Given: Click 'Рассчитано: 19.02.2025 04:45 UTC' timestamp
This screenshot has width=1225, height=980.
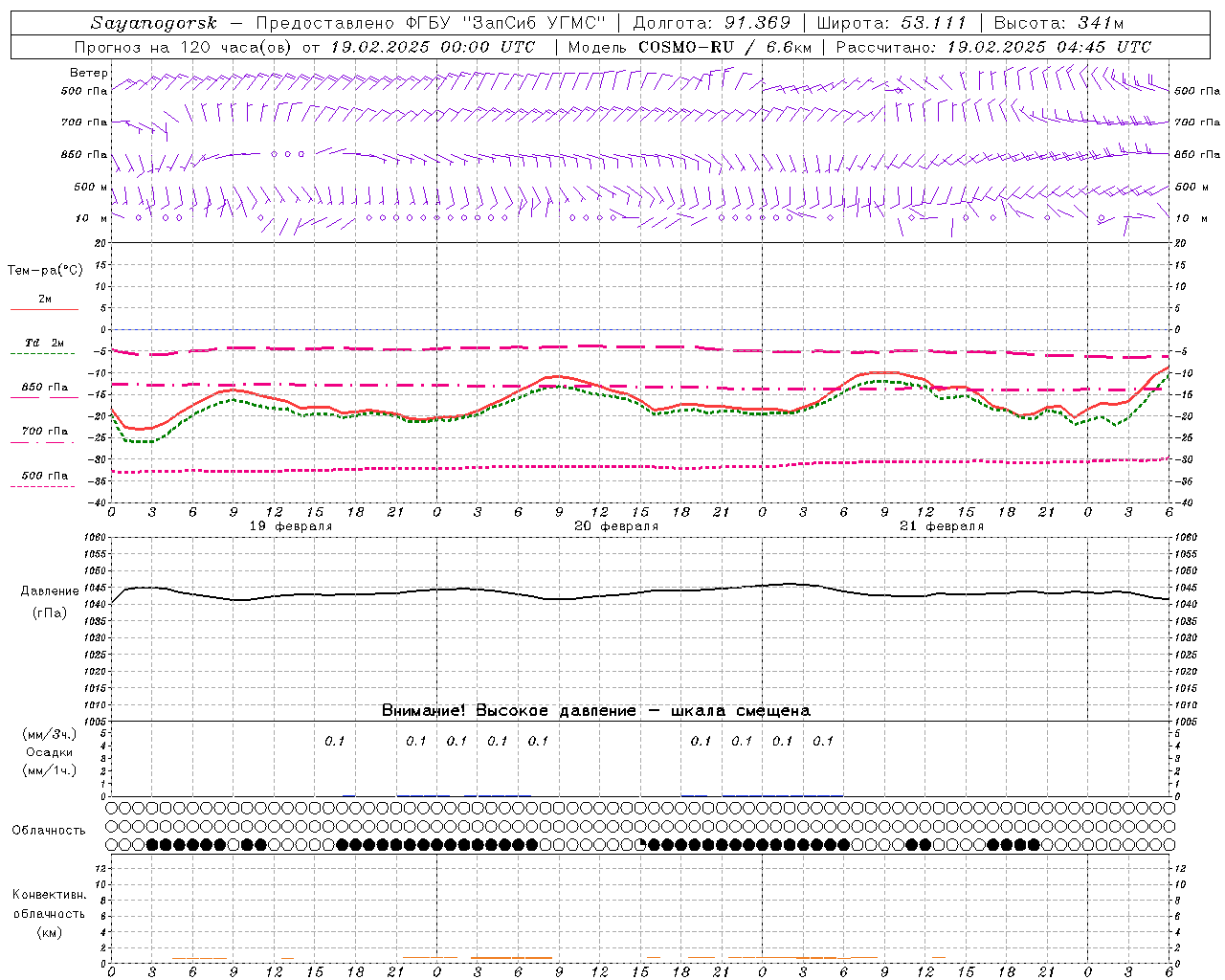Looking at the screenshot, I should 993,47.
